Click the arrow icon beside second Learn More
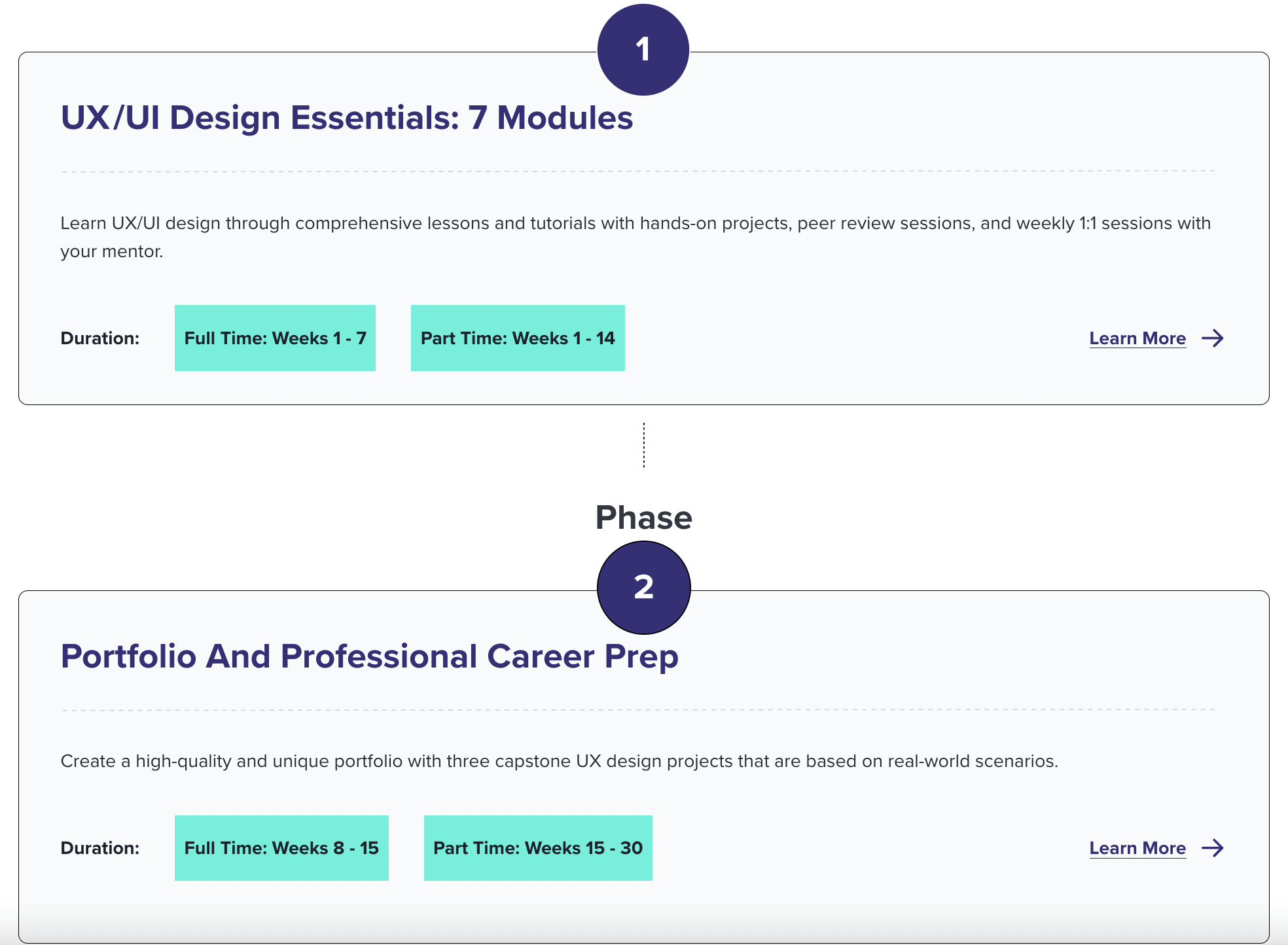 pyautogui.click(x=1213, y=848)
